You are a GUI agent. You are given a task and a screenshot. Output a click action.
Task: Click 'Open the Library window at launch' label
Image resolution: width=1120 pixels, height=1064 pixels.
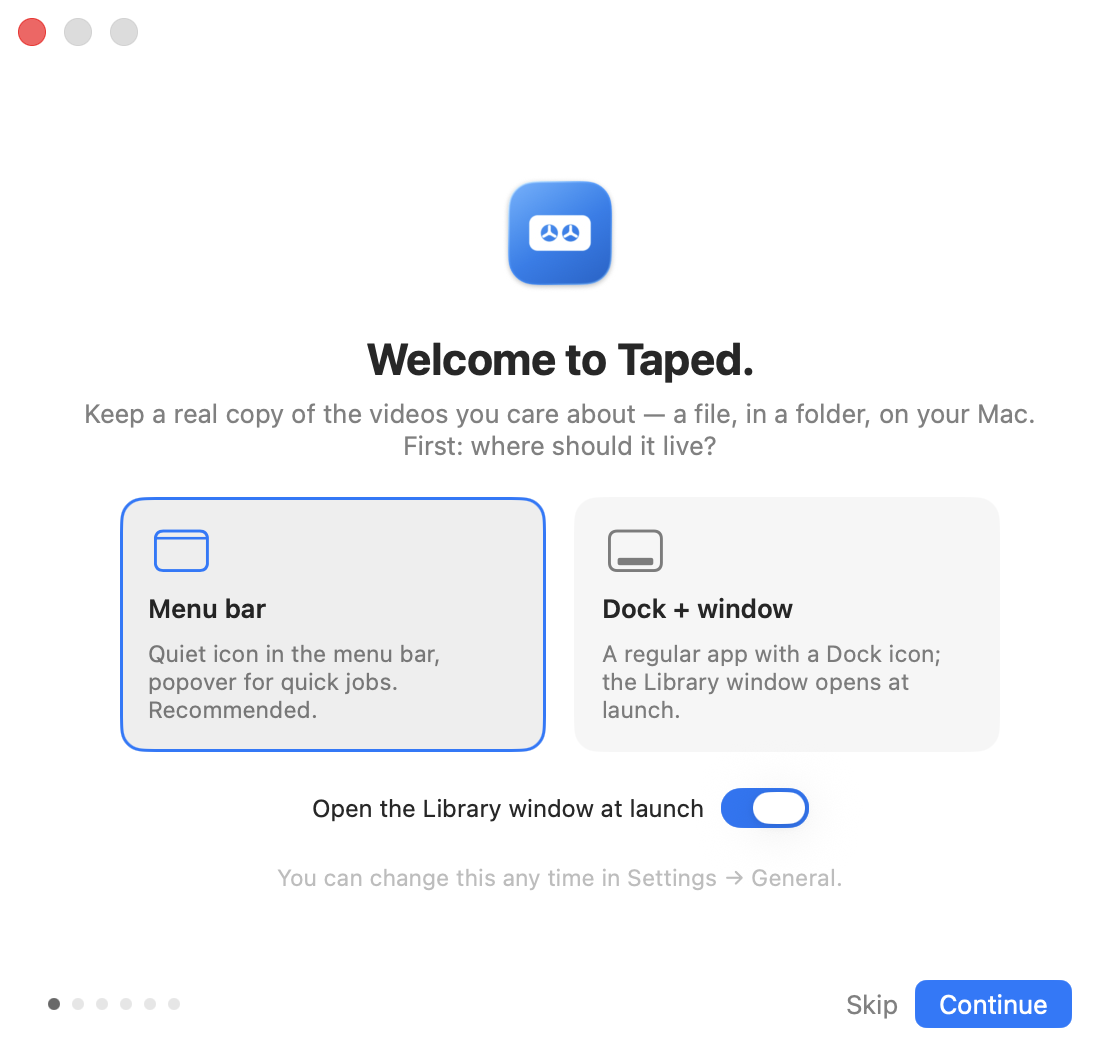tap(508, 808)
